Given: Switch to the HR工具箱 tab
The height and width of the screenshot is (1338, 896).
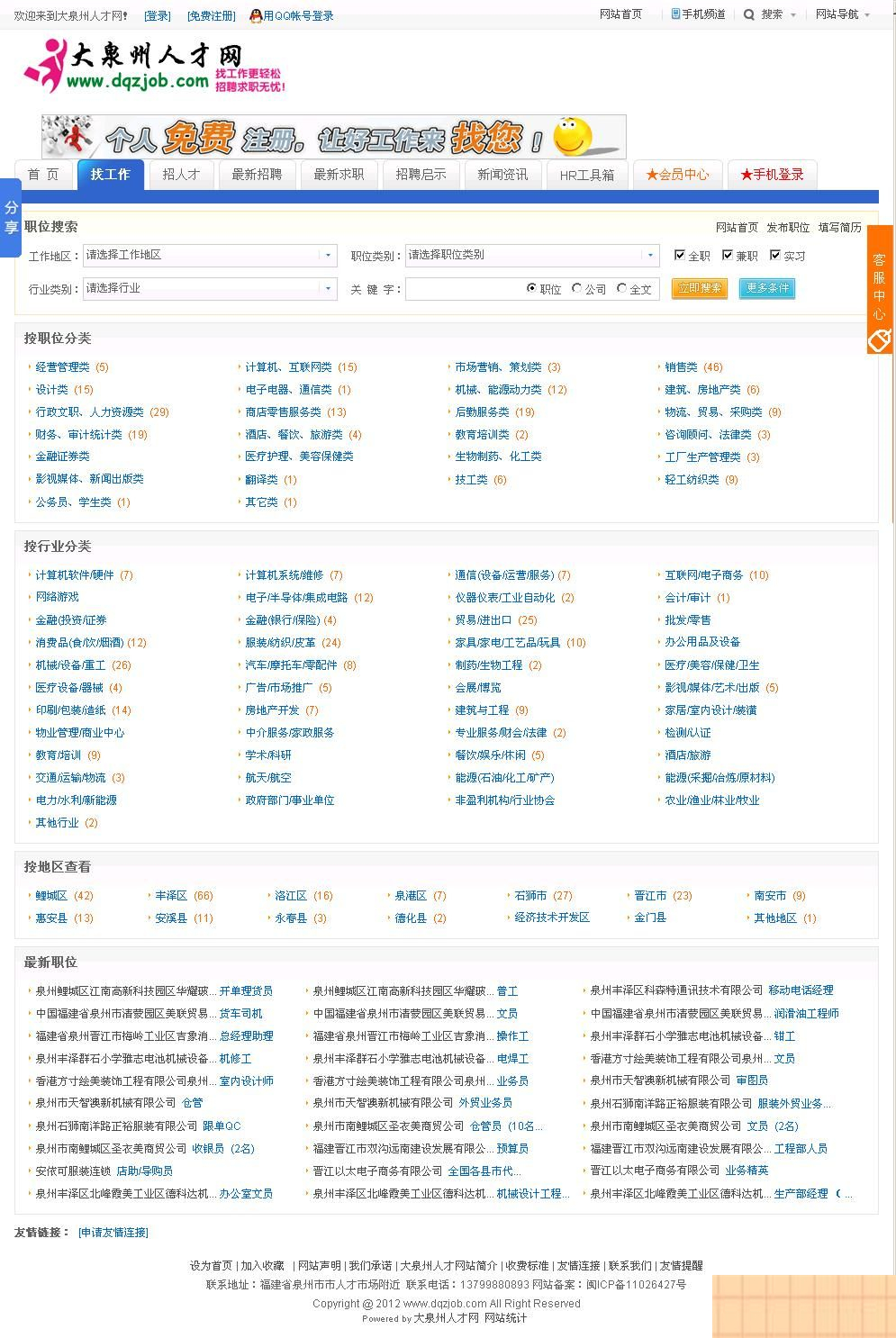Looking at the screenshot, I should click(x=586, y=175).
